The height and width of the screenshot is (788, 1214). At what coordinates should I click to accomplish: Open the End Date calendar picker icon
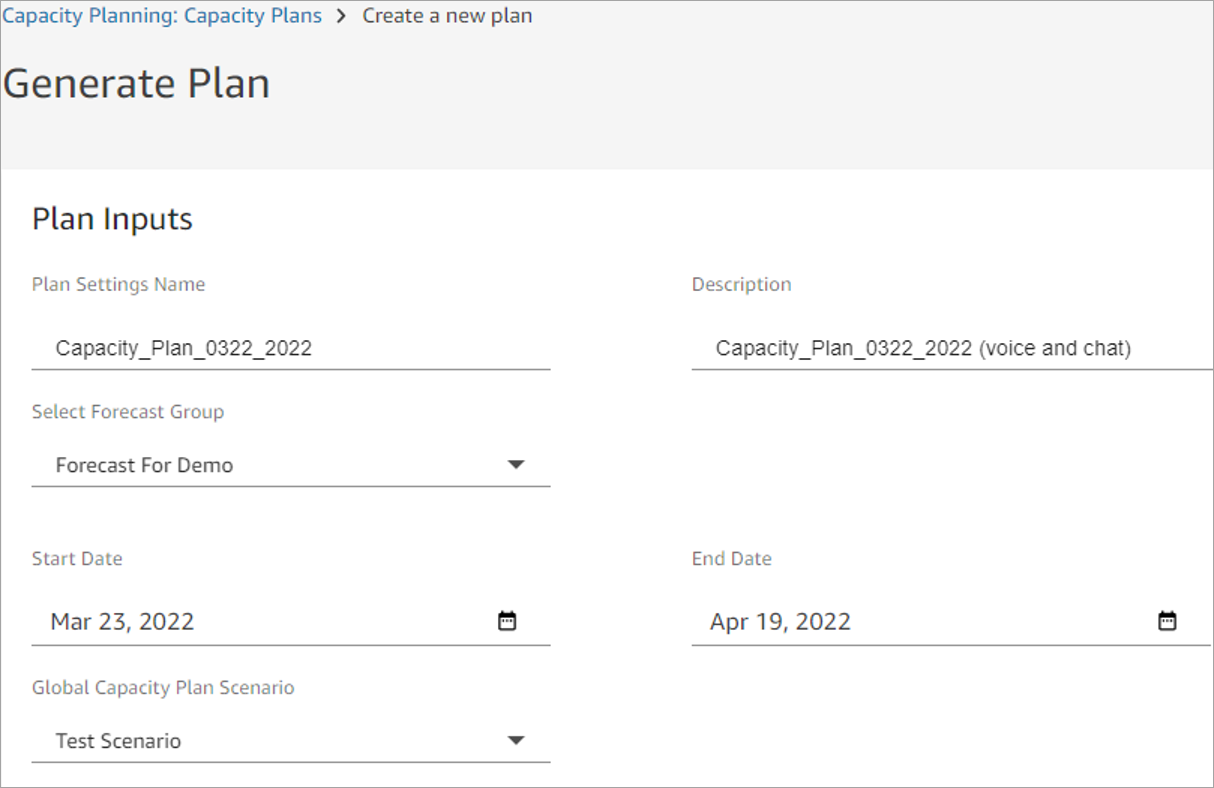click(x=1167, y=621)
